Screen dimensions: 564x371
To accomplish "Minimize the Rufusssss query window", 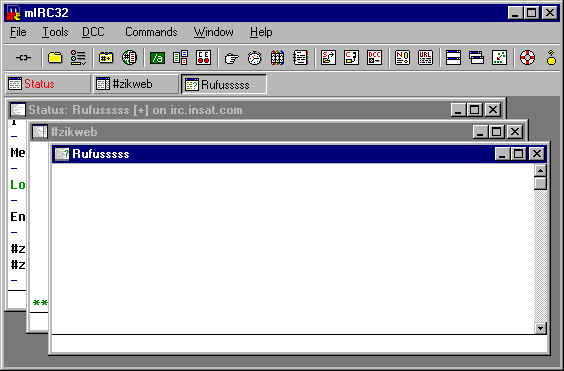I will coord(502,154).
